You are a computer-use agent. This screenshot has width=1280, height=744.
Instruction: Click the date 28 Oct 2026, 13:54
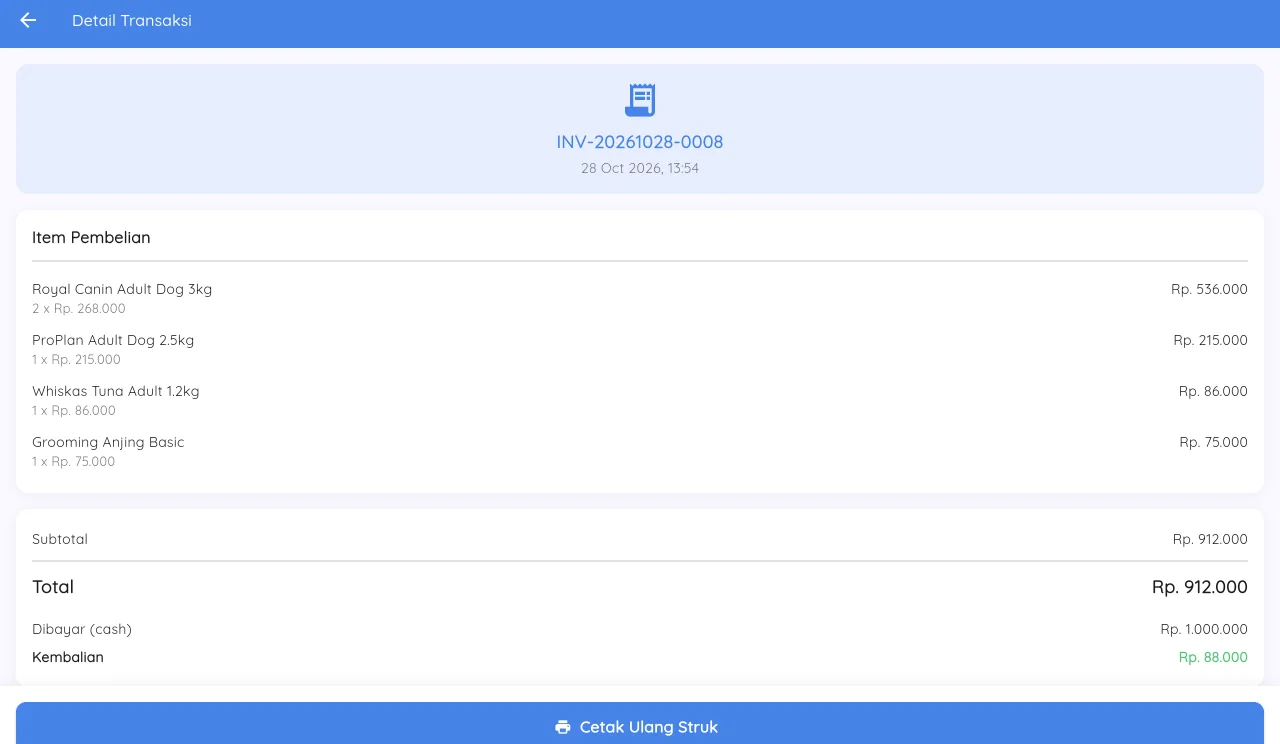(x=640, y=168)
